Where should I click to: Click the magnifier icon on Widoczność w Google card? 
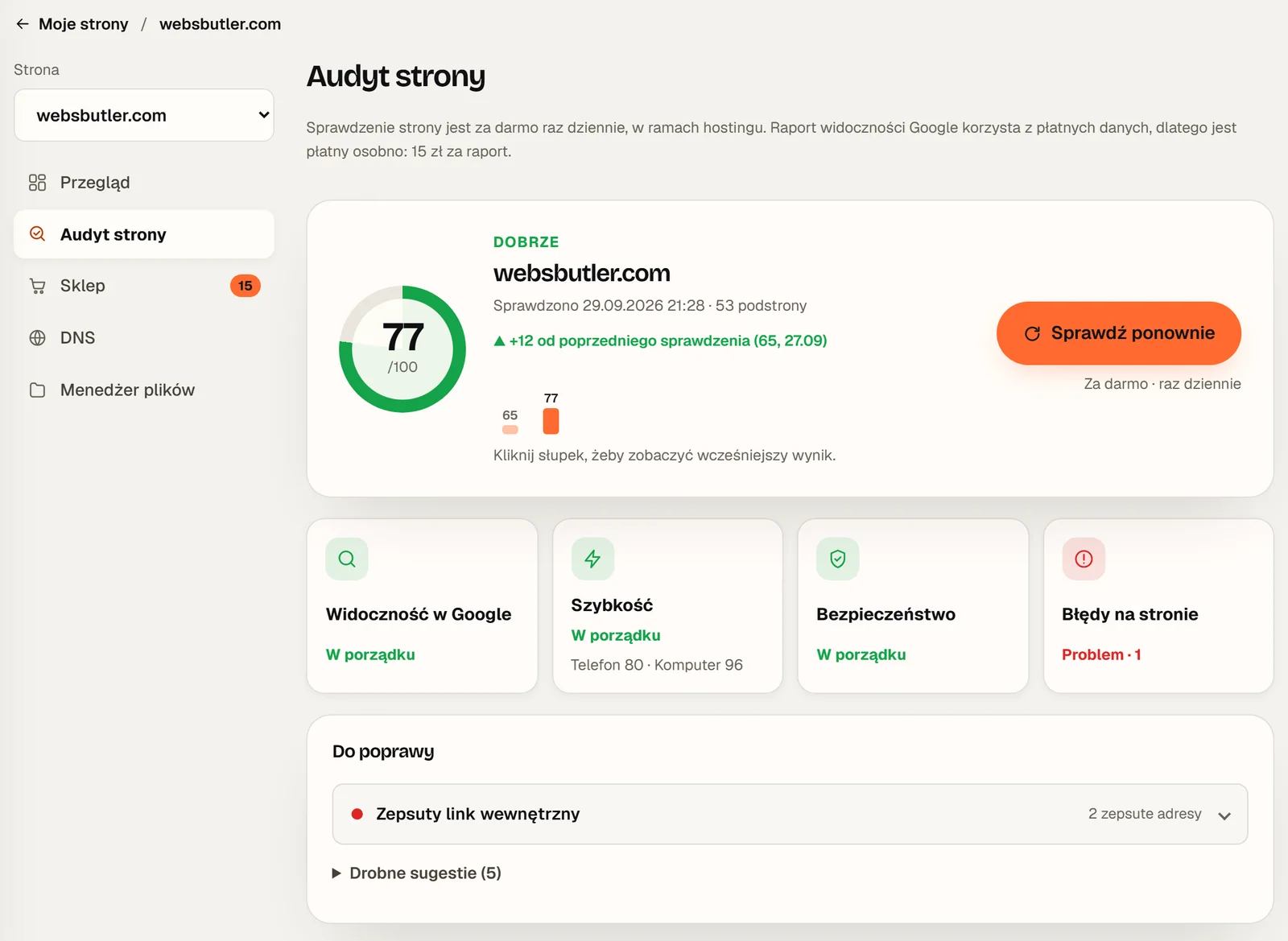click(347, 559)
